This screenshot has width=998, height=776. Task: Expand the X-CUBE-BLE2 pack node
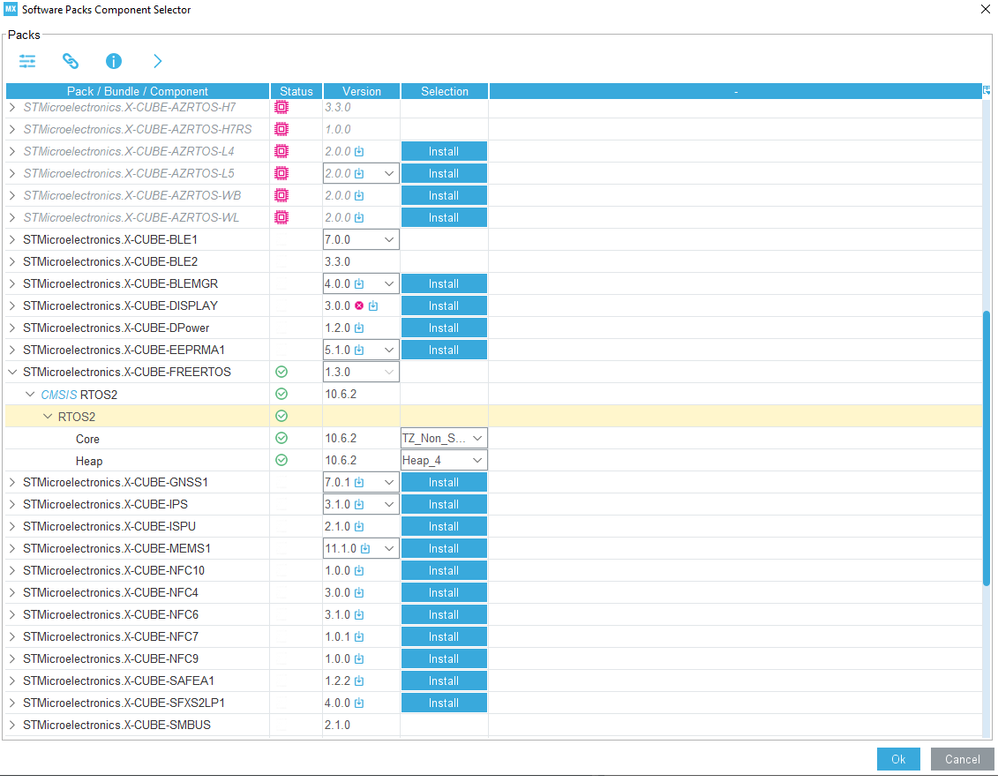[12, 262]
